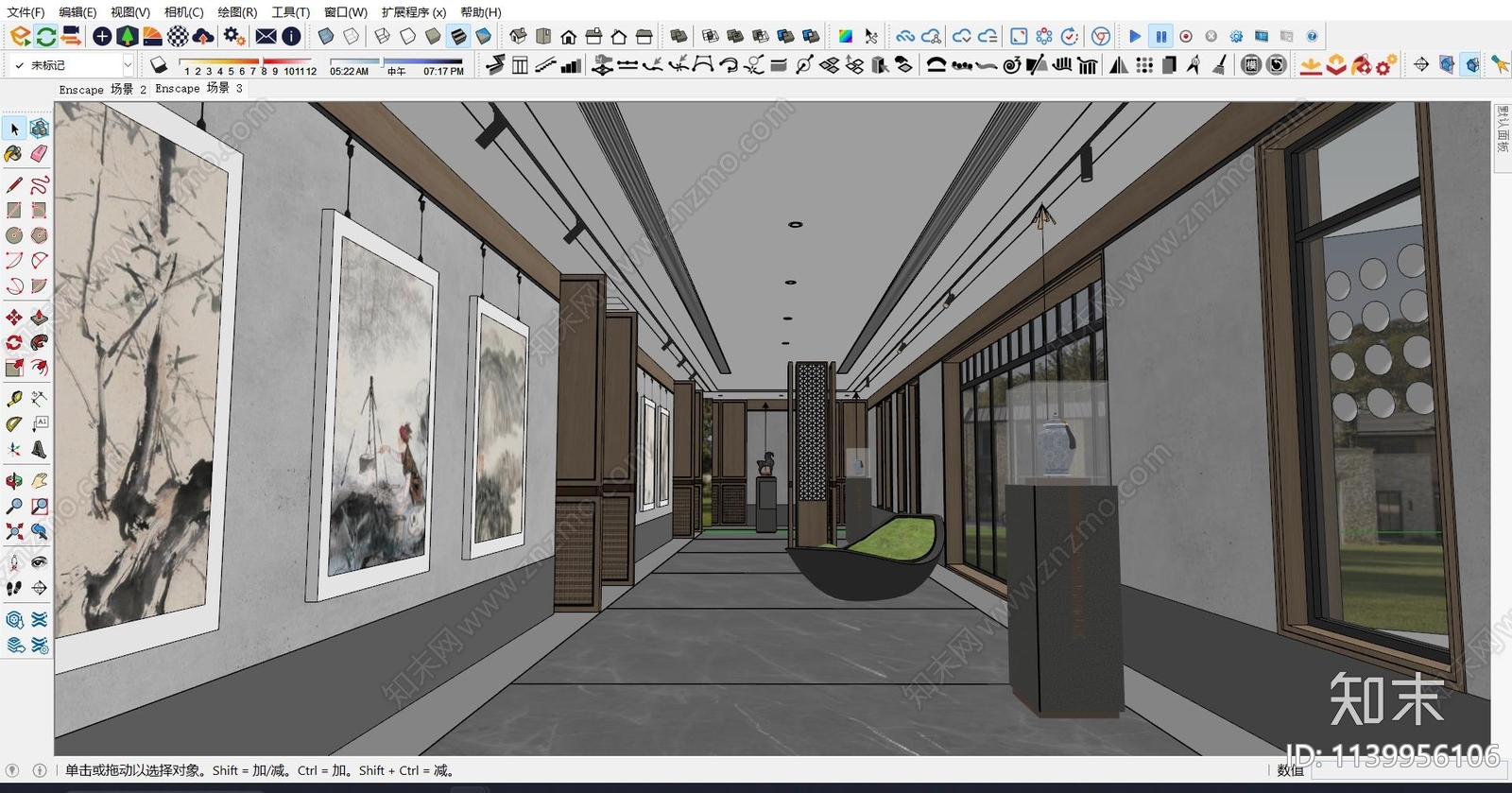Enable monochrome face style
The image size is (1512, 793).
point(484,36)
